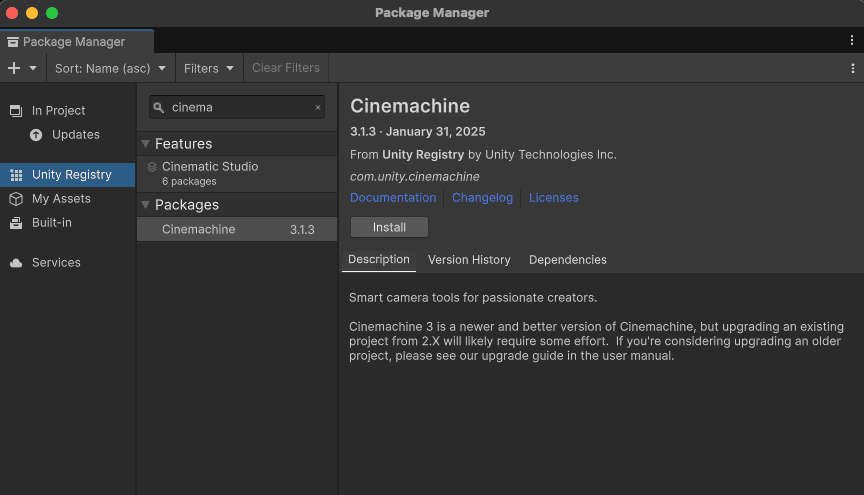
Task: Open the Sort: Name (asc) dropdown
Action: (110, 68)
